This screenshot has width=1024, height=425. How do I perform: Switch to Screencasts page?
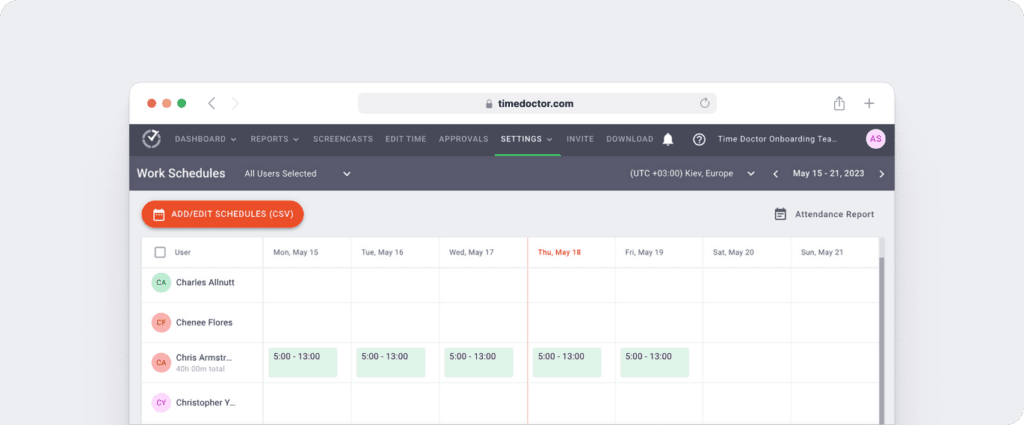(x=343, y=139)
